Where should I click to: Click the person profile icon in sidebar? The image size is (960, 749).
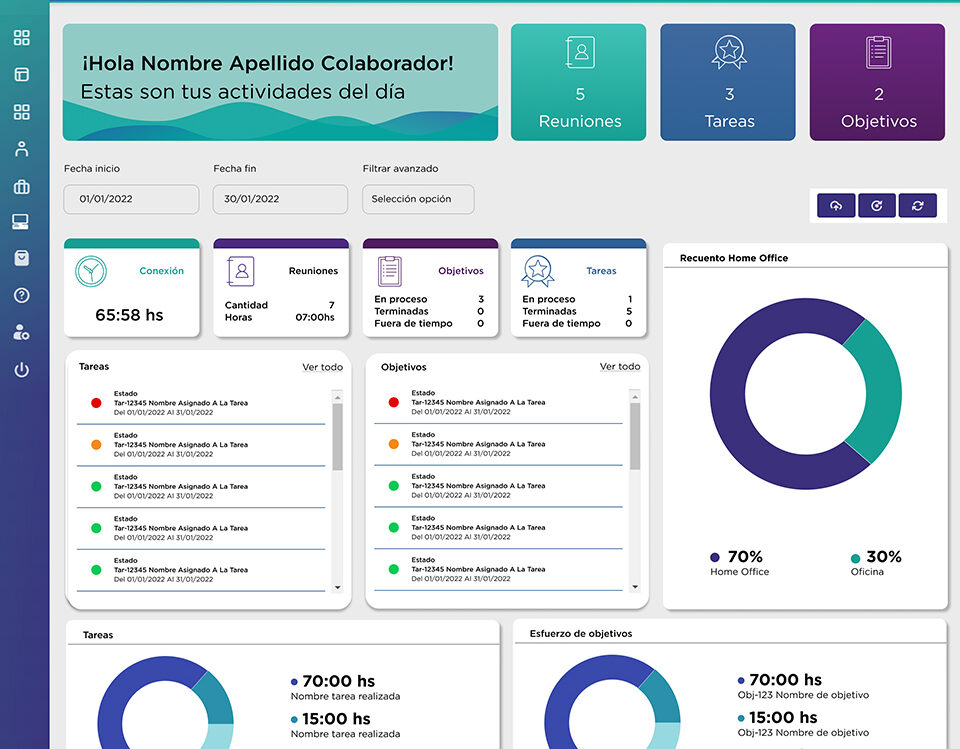[x=21, y=149]
